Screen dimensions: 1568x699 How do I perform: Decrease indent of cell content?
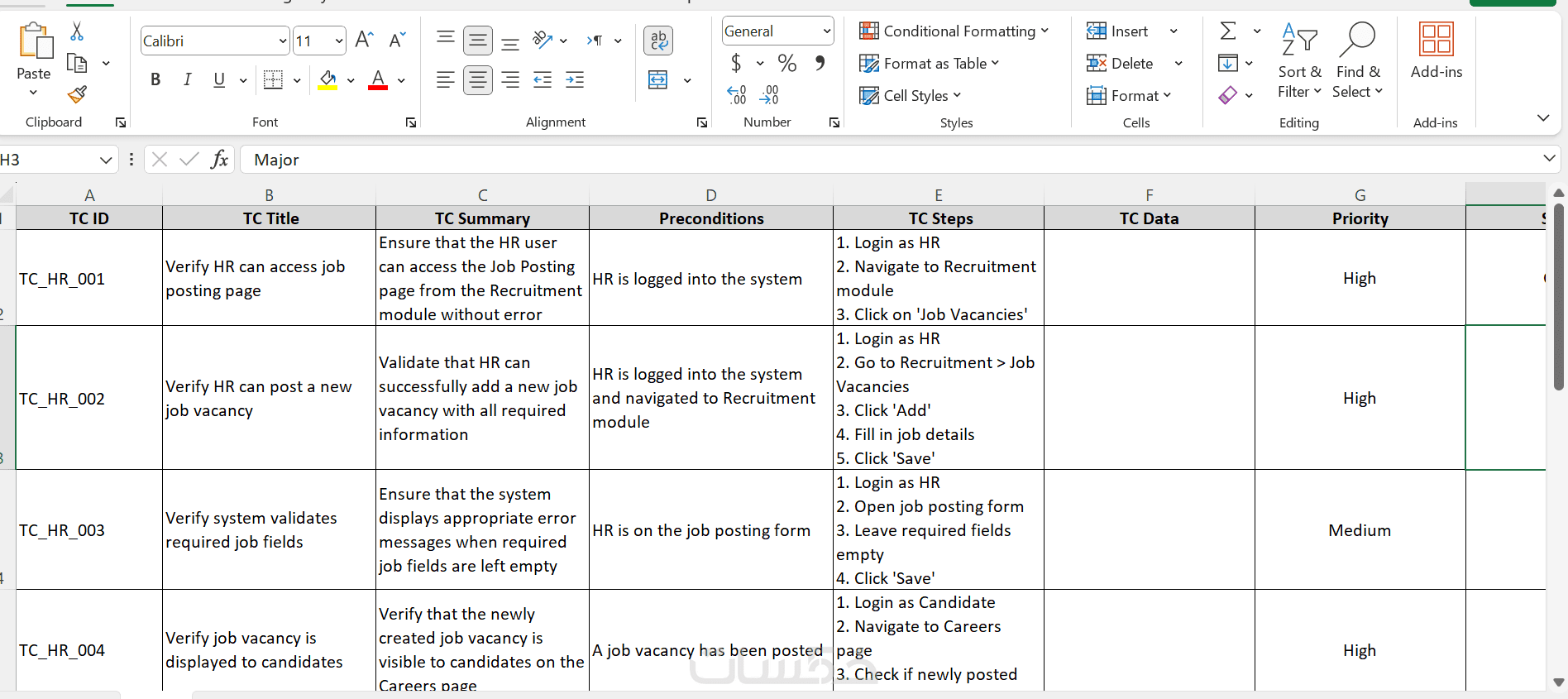(543, 79)
